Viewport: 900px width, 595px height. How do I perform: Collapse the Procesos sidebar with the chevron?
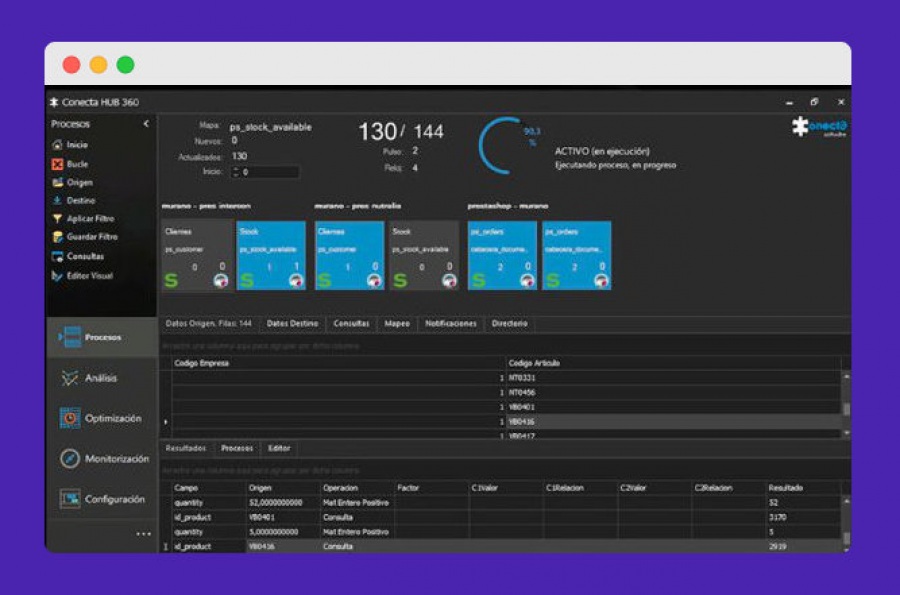(146, 123)
